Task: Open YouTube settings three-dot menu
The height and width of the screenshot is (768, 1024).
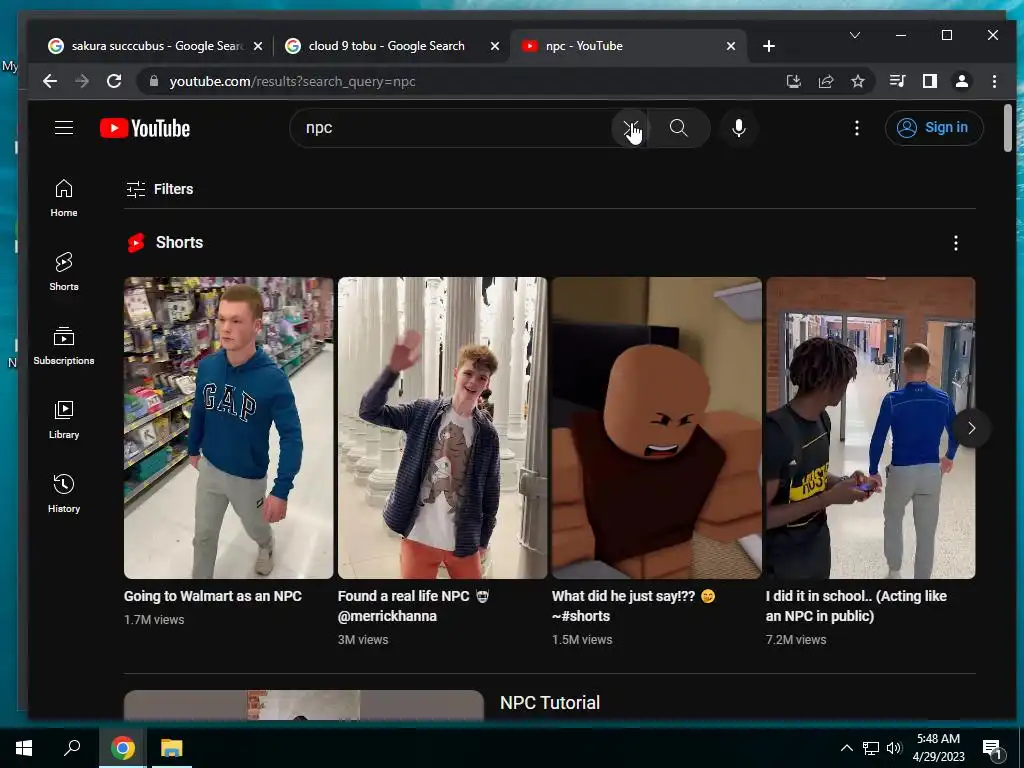Action: [x=857, y=128]
